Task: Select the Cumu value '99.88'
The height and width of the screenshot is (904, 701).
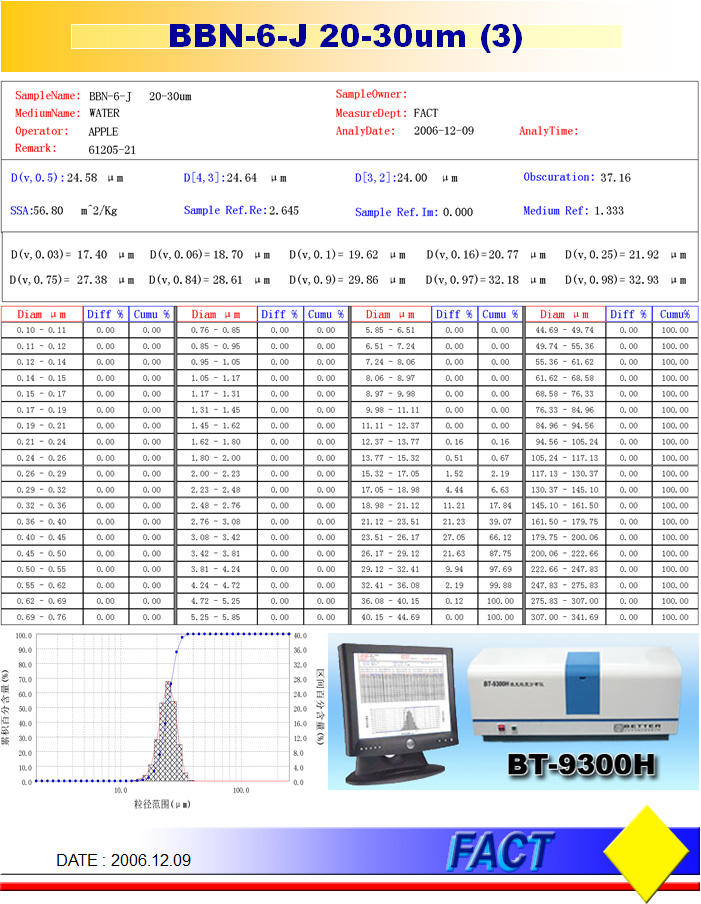Action: (x=500, y=585)
